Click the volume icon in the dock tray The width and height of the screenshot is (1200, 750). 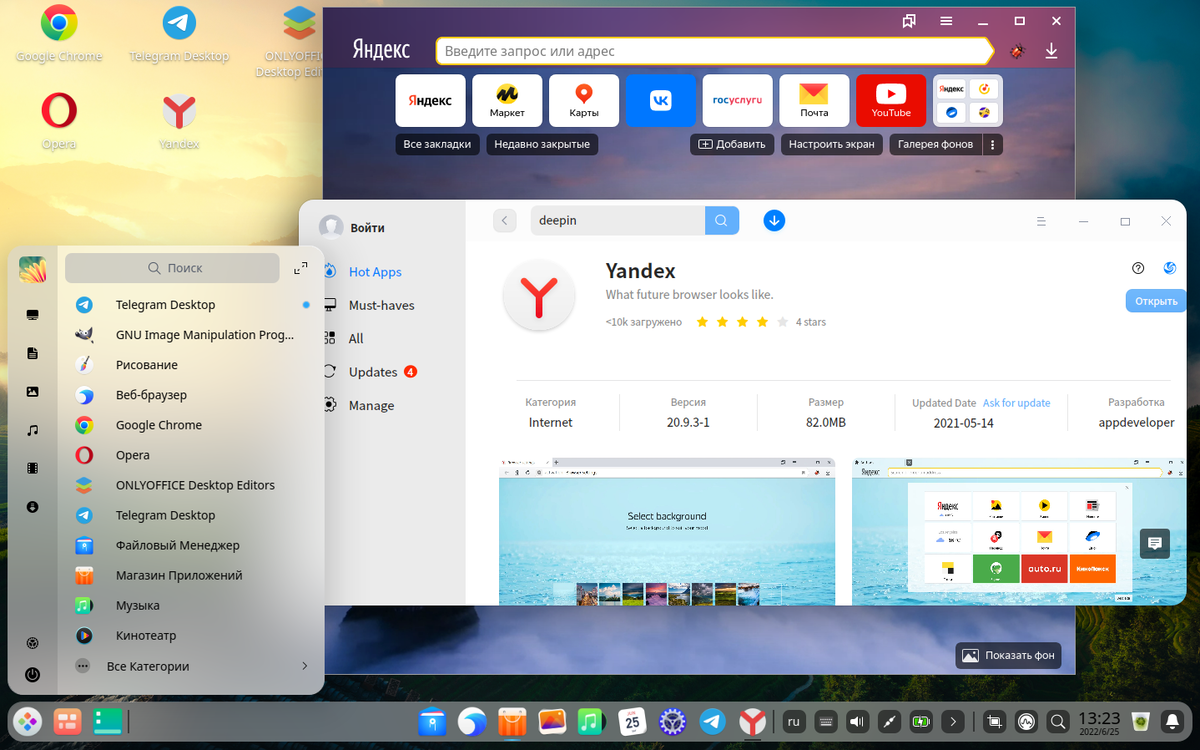(857, 721)
